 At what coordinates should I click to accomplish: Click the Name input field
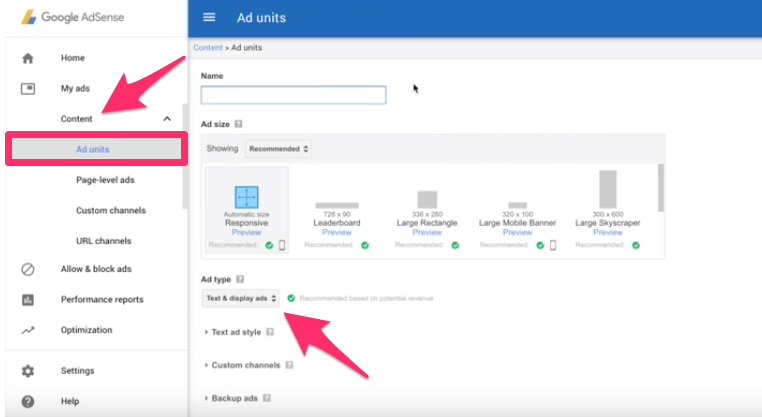coord(294,95)
